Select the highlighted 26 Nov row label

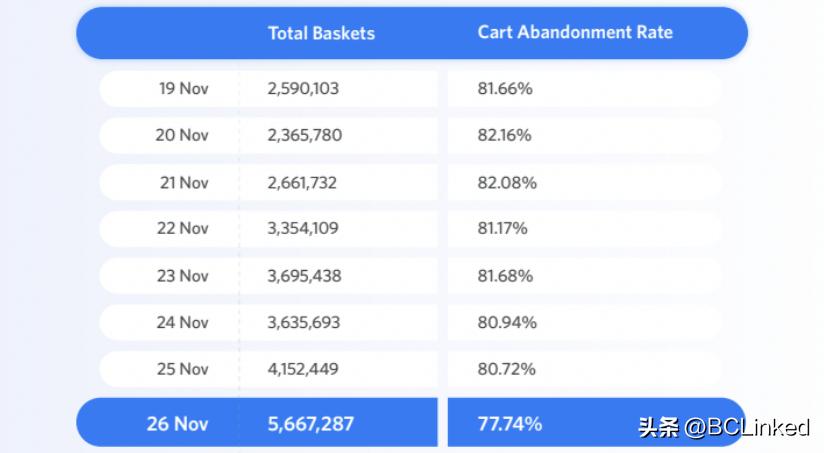(x=177, y=423)
